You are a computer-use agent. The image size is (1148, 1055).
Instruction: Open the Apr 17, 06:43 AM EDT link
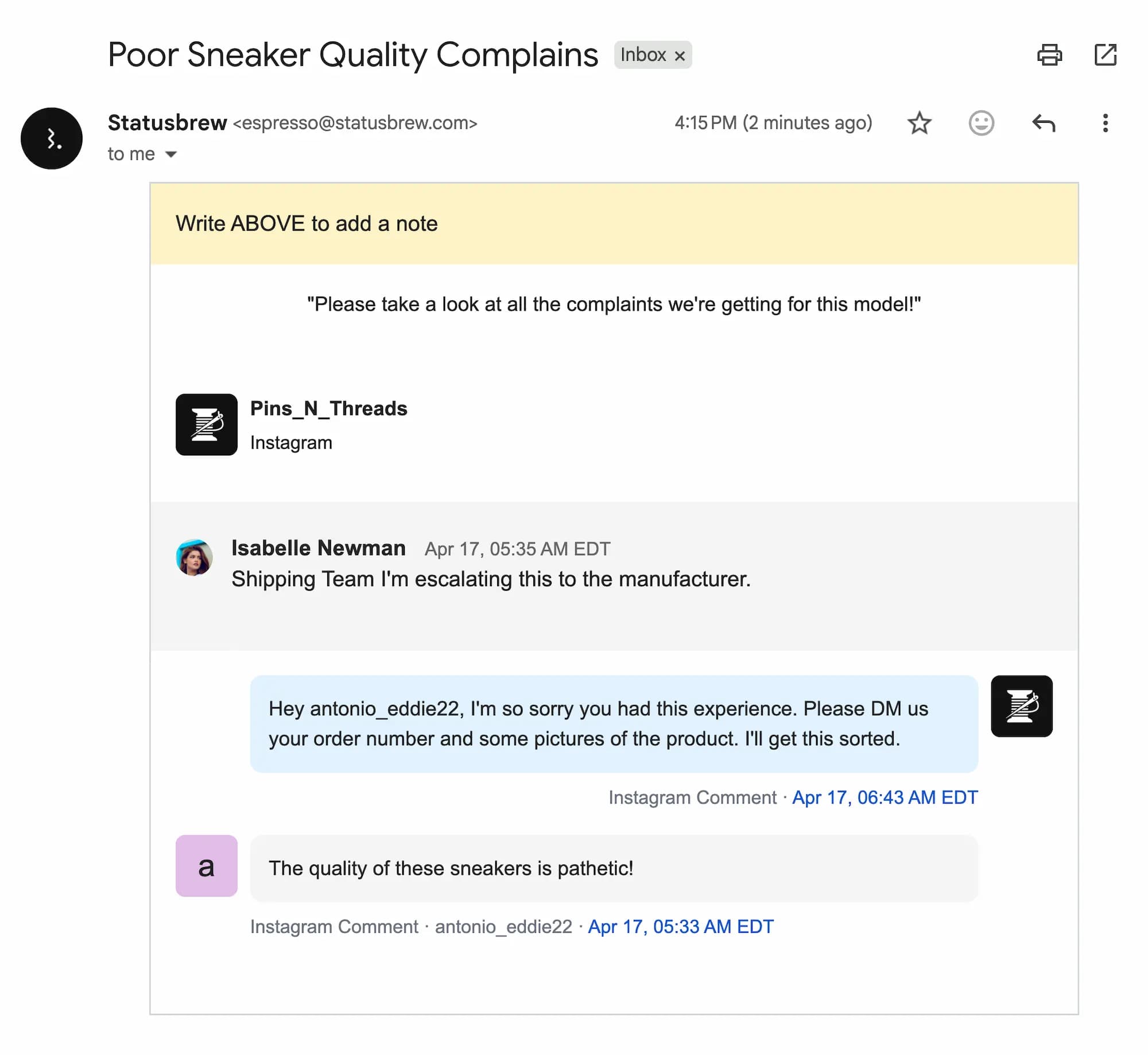pos(885,797)
